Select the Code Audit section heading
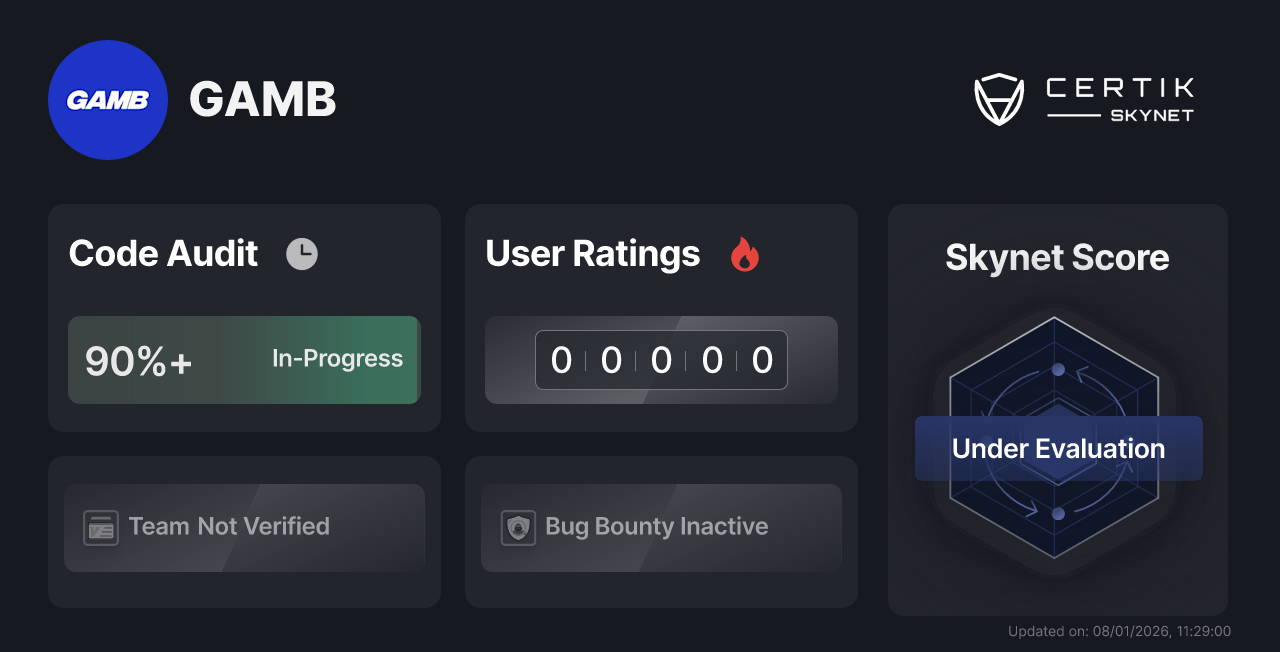The image size is (1280, 652). (163, 253)
